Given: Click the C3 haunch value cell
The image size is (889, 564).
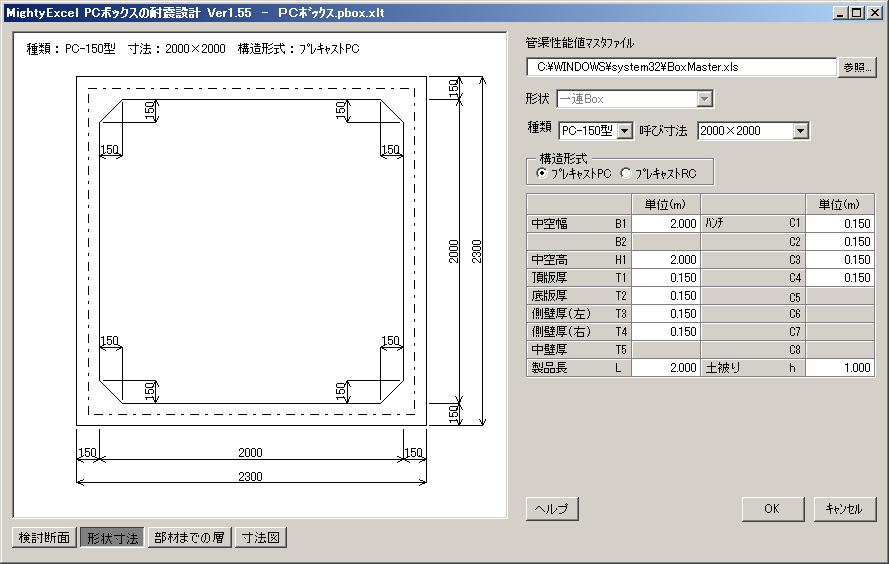Looking at the screenshot, I should (840, 260).
